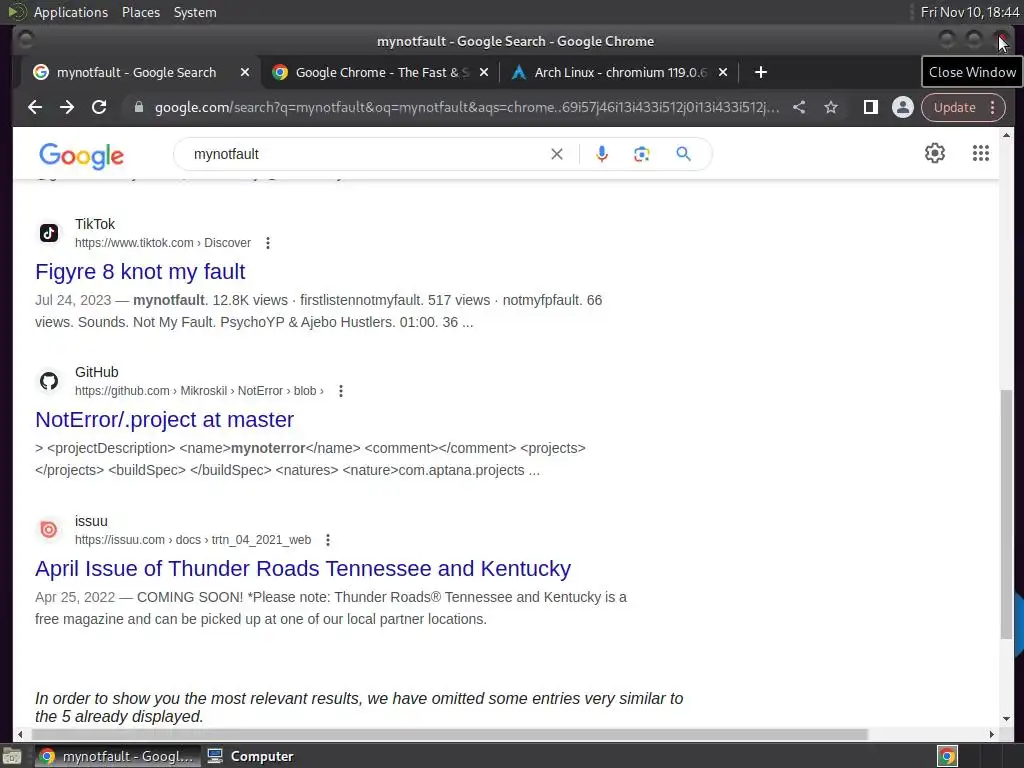Image resolution: width=1024 pixels, height=768 pixels.
Task: Switch to Google Chrome - The Fast tab
Action: click(x=380, y=72)
